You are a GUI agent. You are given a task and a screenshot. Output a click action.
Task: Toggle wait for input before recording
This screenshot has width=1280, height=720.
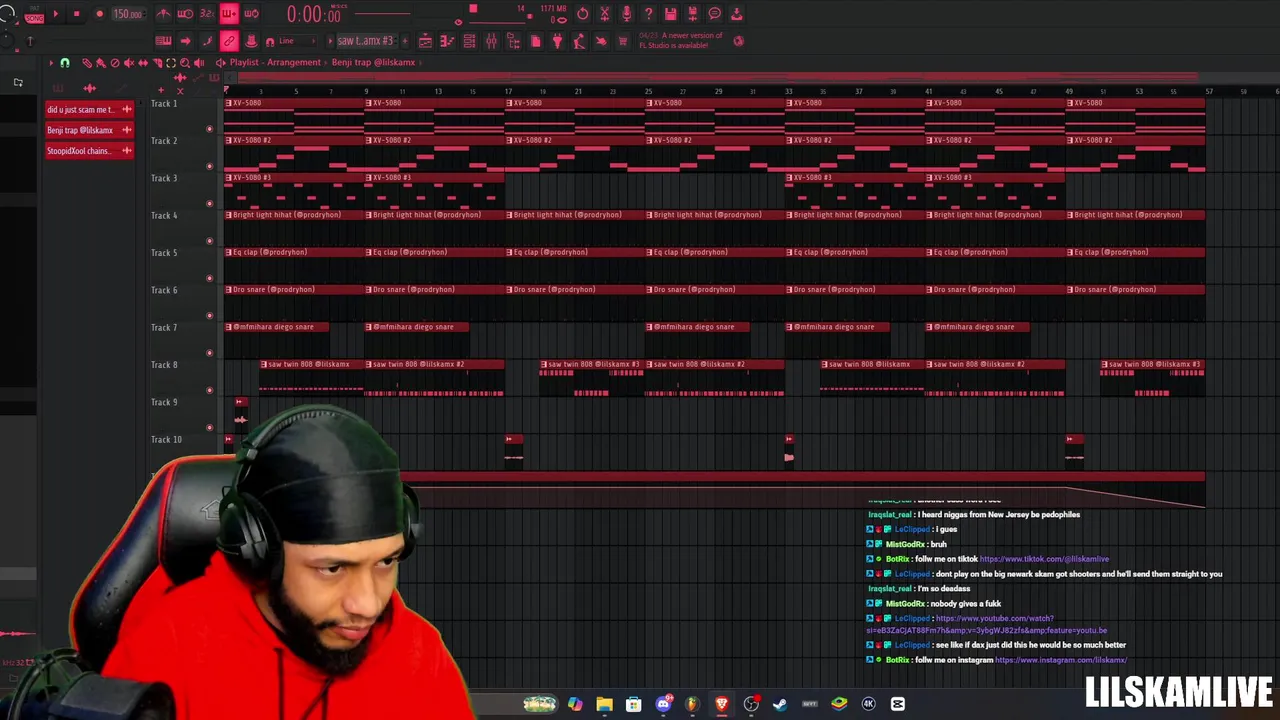point(185,14)
